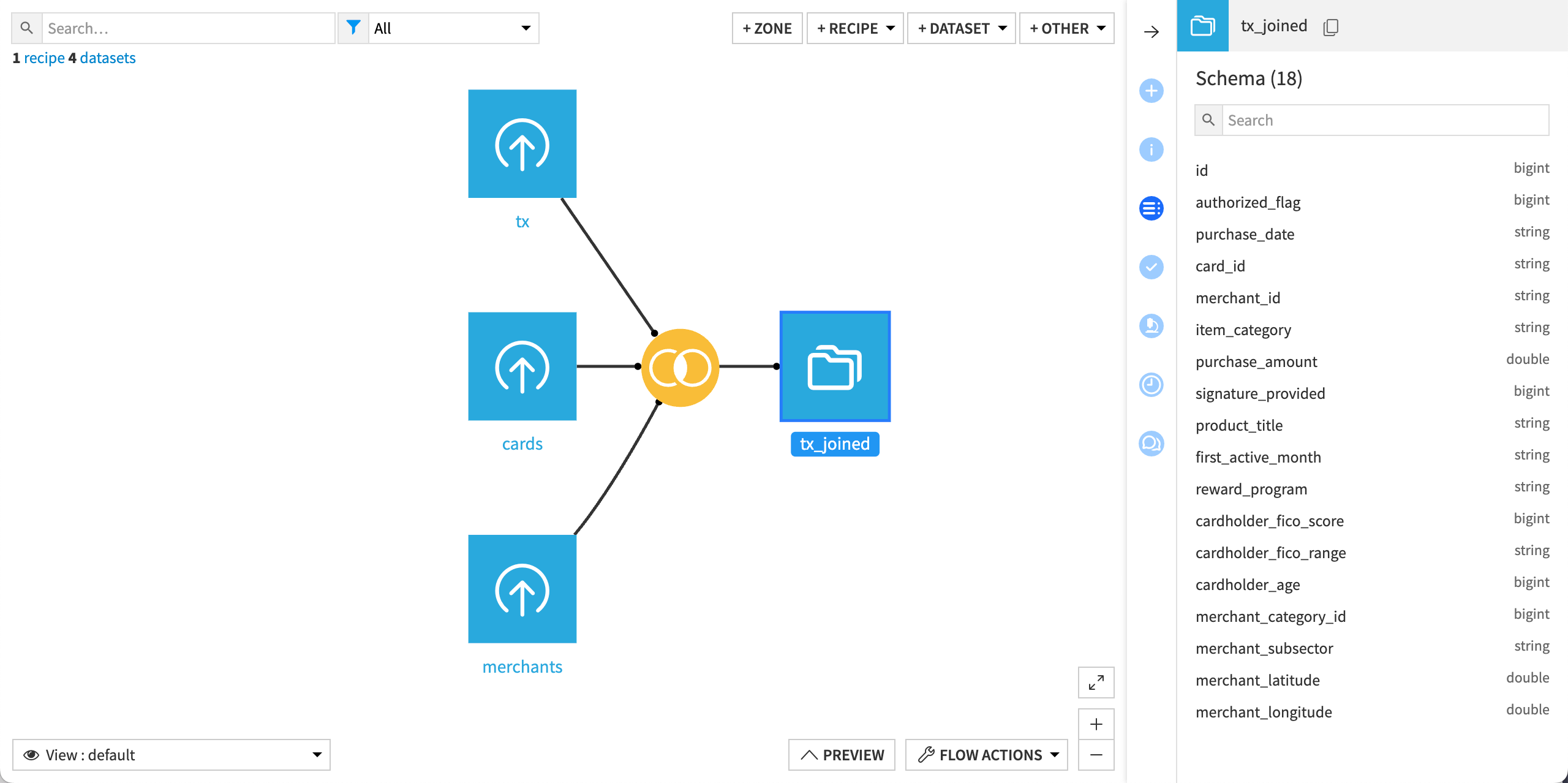Screen dimensions: 1568x783
Task: Open the Status checks panel
Action: coord(1151,267)
